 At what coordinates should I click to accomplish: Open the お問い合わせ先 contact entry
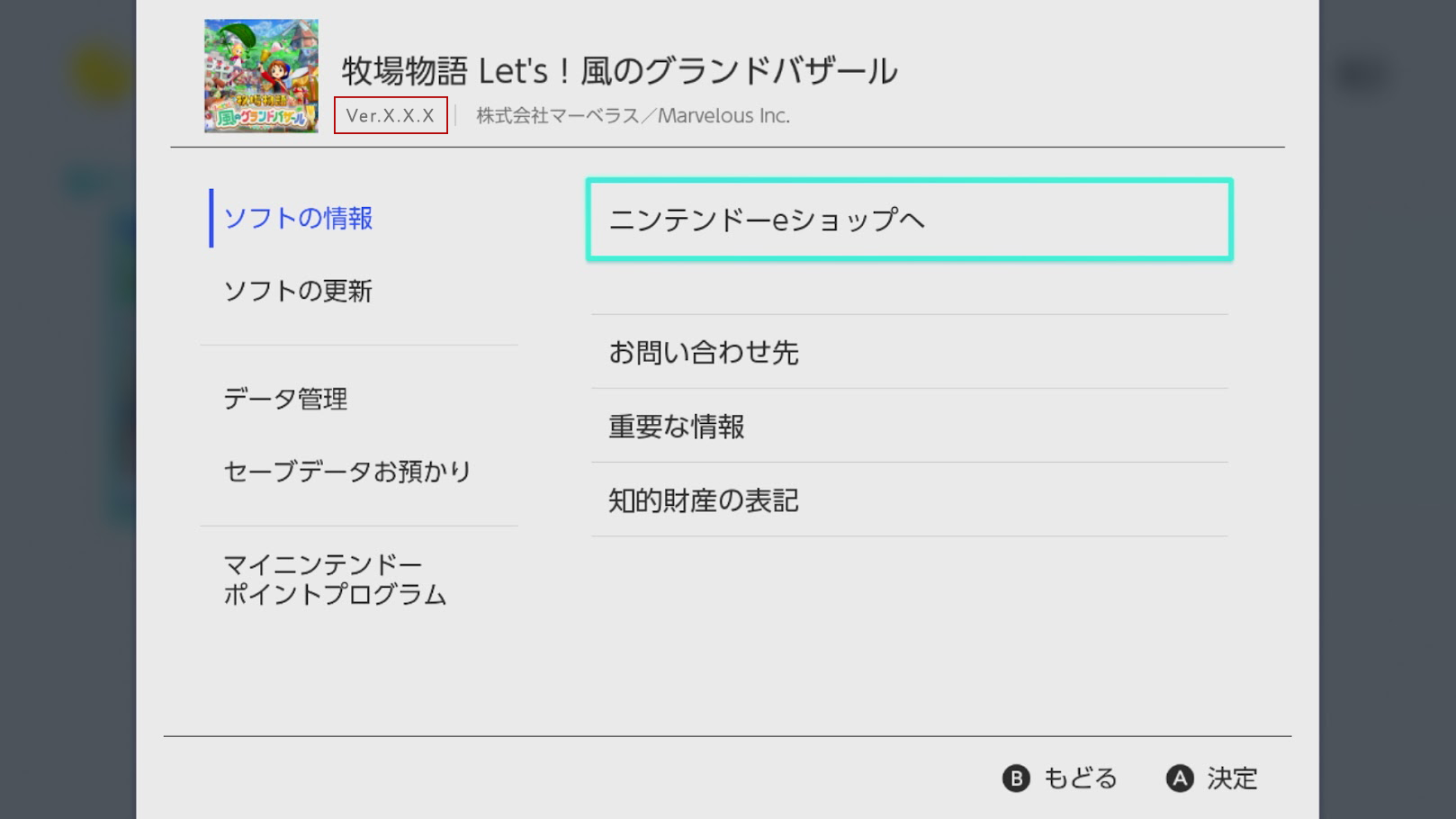704,352
